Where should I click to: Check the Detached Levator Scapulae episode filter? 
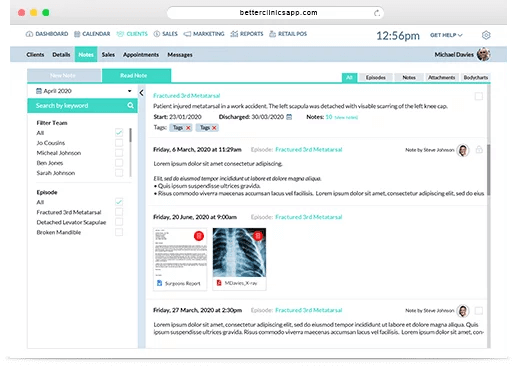tap(119, 222)
